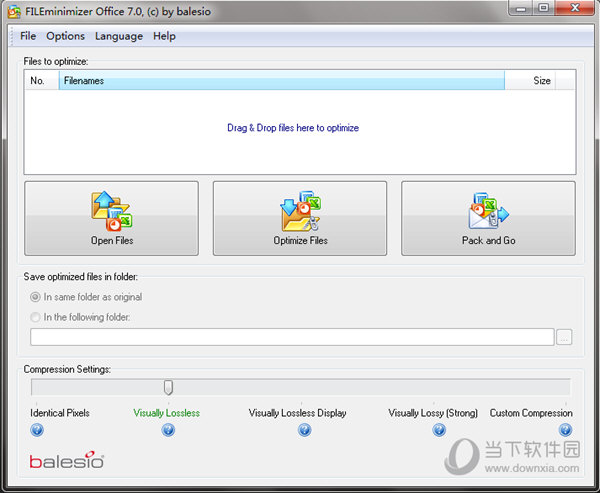Show help for Identical Pixels
This screenshot has width=600, height=493.
click(x=37, y=430)
